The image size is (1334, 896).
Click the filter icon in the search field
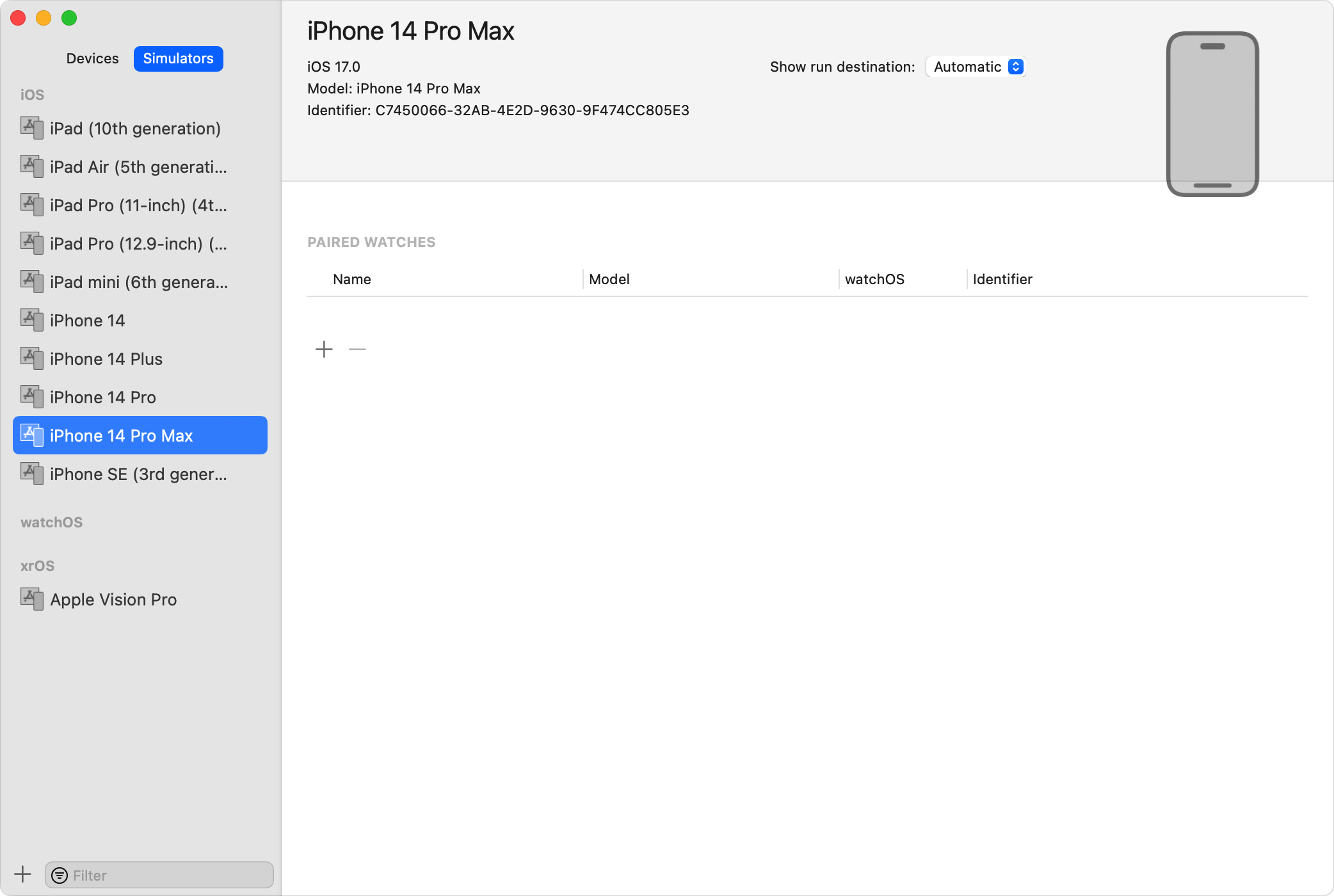(x=60, y=876)
